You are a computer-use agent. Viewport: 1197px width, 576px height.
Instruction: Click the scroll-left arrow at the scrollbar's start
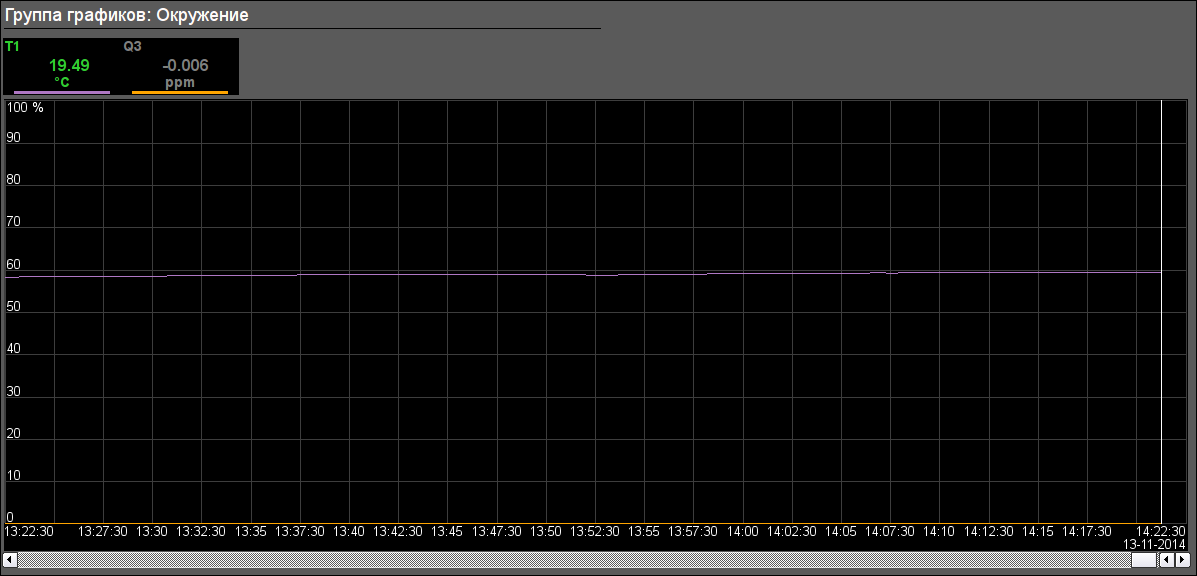[11, 560]
